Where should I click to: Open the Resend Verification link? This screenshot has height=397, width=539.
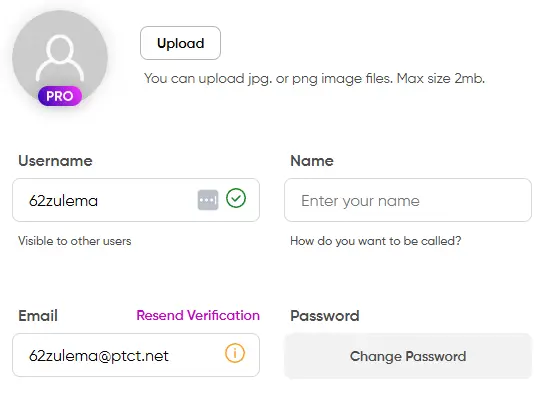pos(198,315)
